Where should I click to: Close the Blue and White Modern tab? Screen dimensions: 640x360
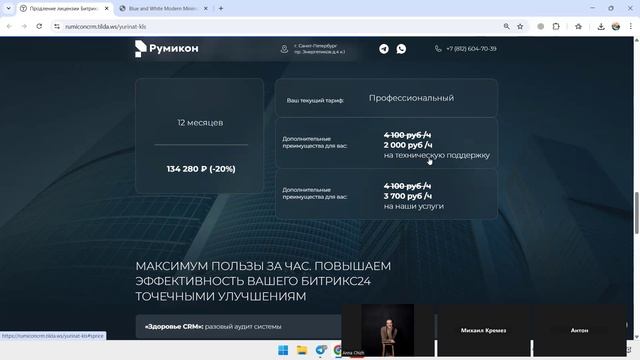point(205,8)
